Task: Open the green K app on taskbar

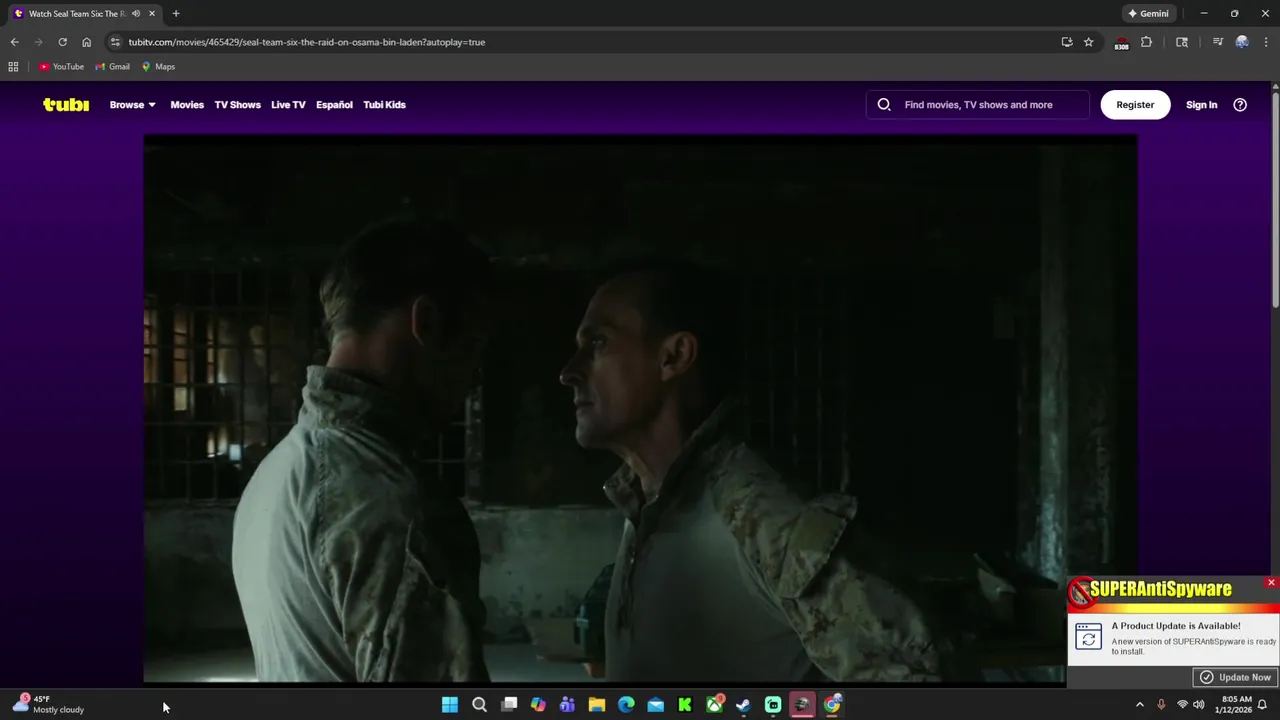Action: click(685, 705)
